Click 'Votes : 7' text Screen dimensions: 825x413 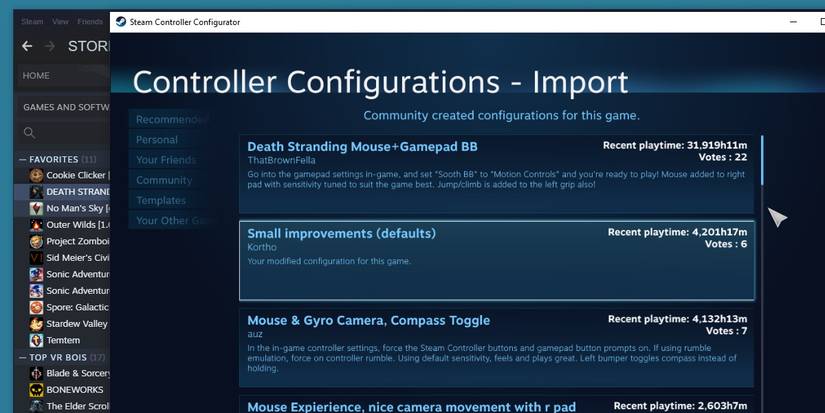[x=727, y=331]
